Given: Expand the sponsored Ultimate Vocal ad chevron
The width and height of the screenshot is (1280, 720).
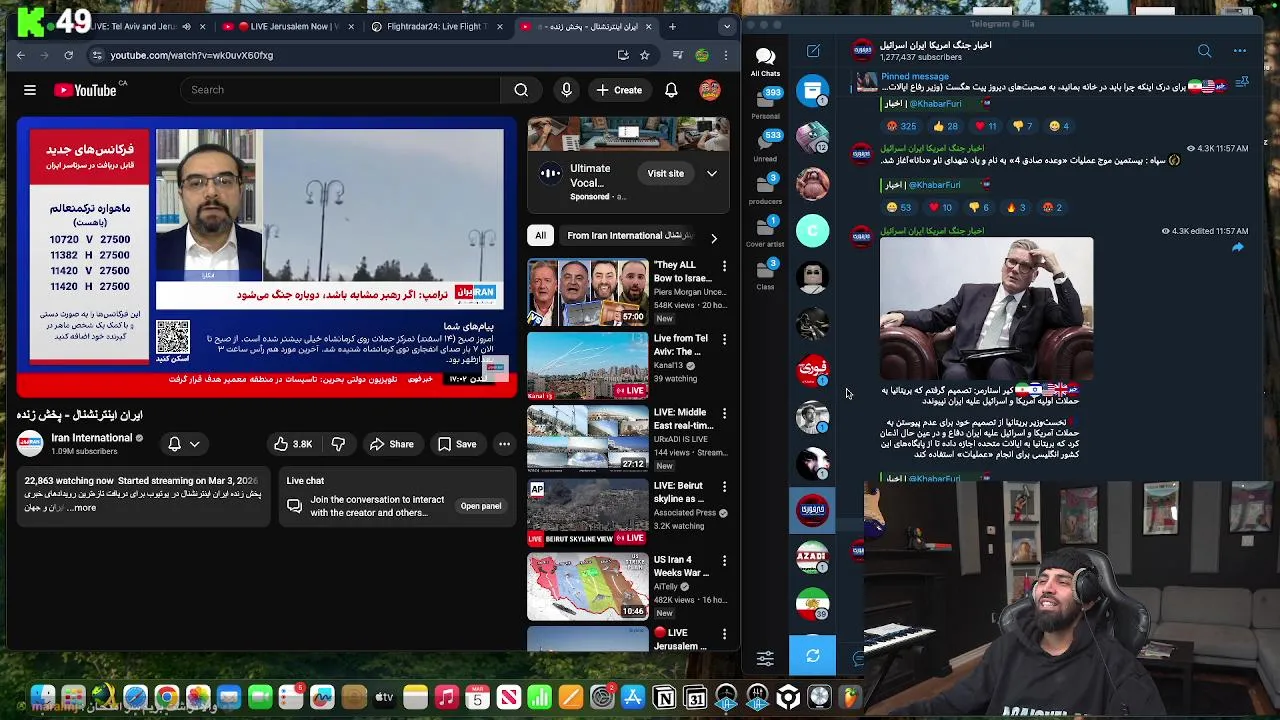Looking at the screenshot, I should click(x=712, y=174).
